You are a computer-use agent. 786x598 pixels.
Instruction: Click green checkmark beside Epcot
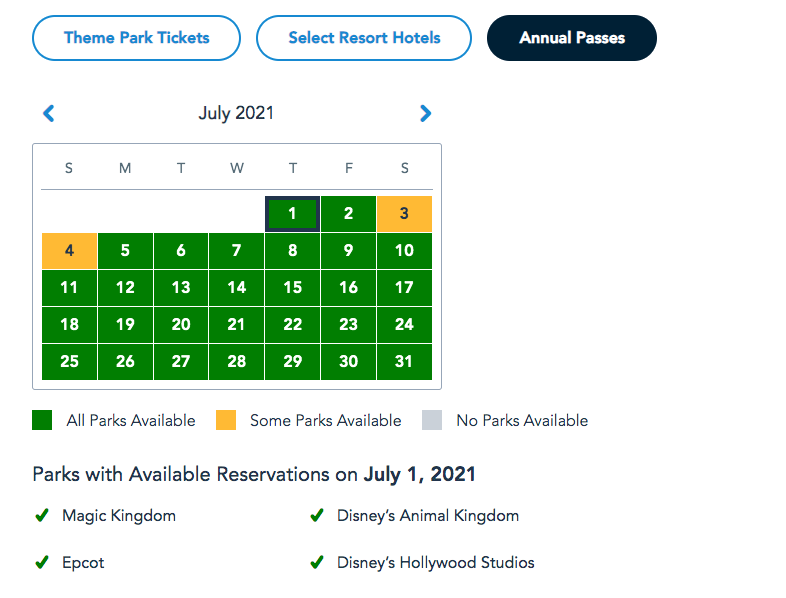tap(42, 563)
